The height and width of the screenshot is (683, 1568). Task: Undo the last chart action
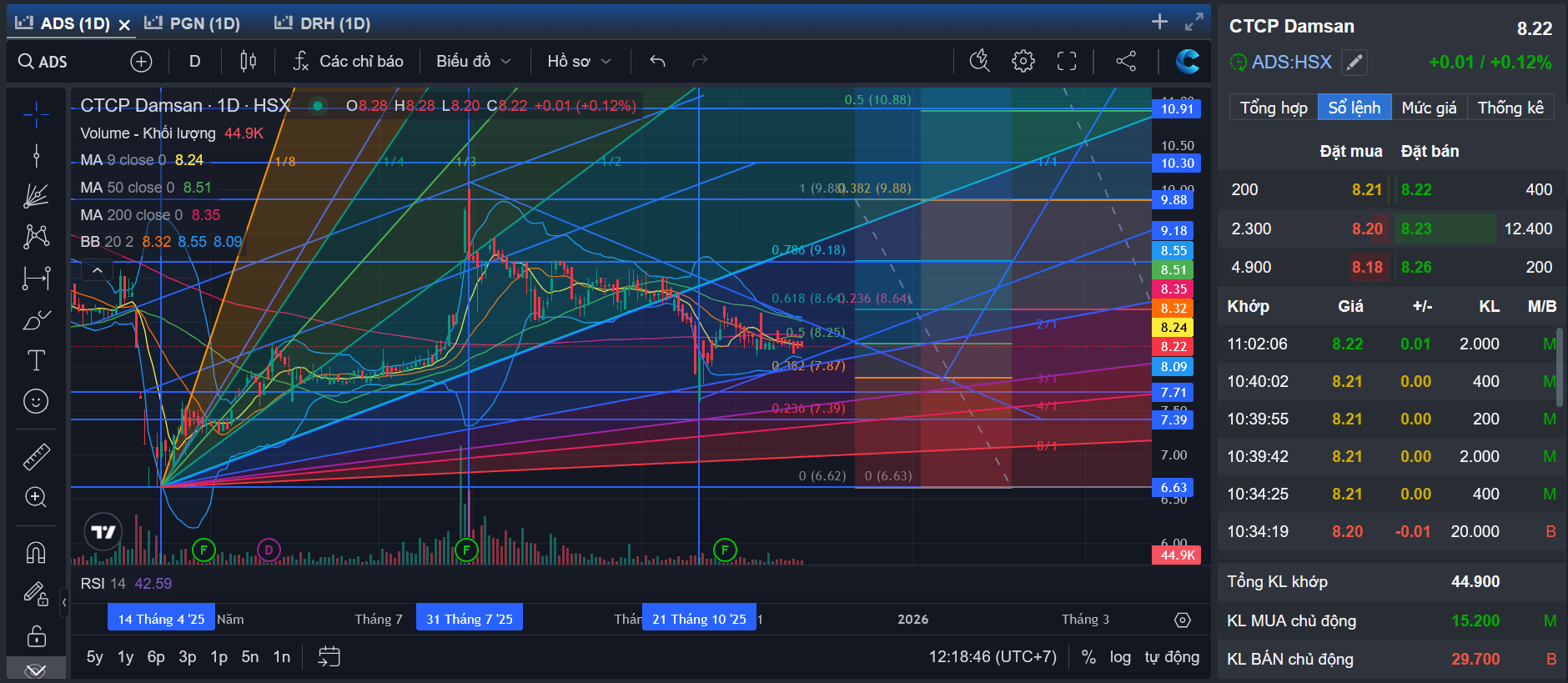tap(657, 61)
